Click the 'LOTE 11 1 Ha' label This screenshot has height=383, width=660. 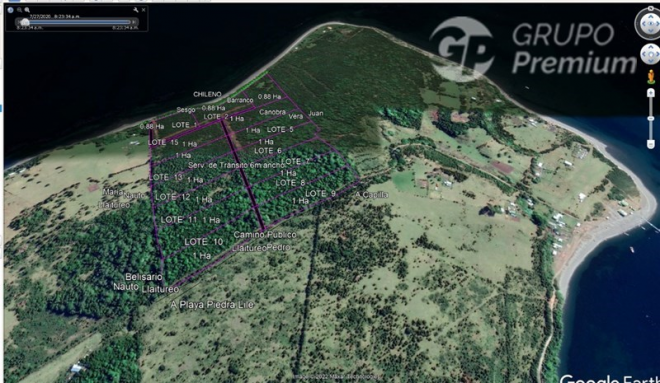190,219
